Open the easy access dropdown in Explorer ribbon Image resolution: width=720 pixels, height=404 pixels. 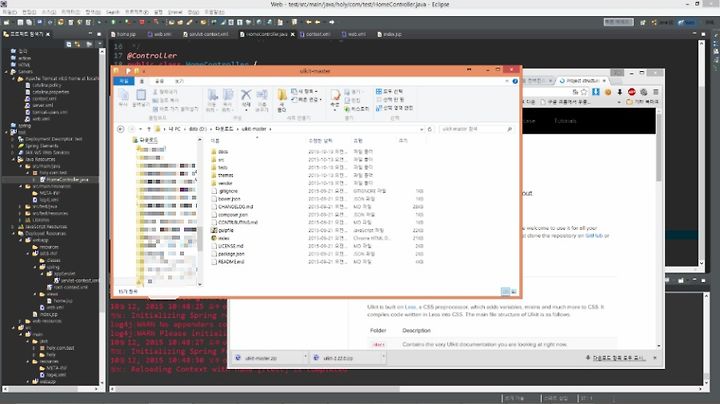click(306, 100)
